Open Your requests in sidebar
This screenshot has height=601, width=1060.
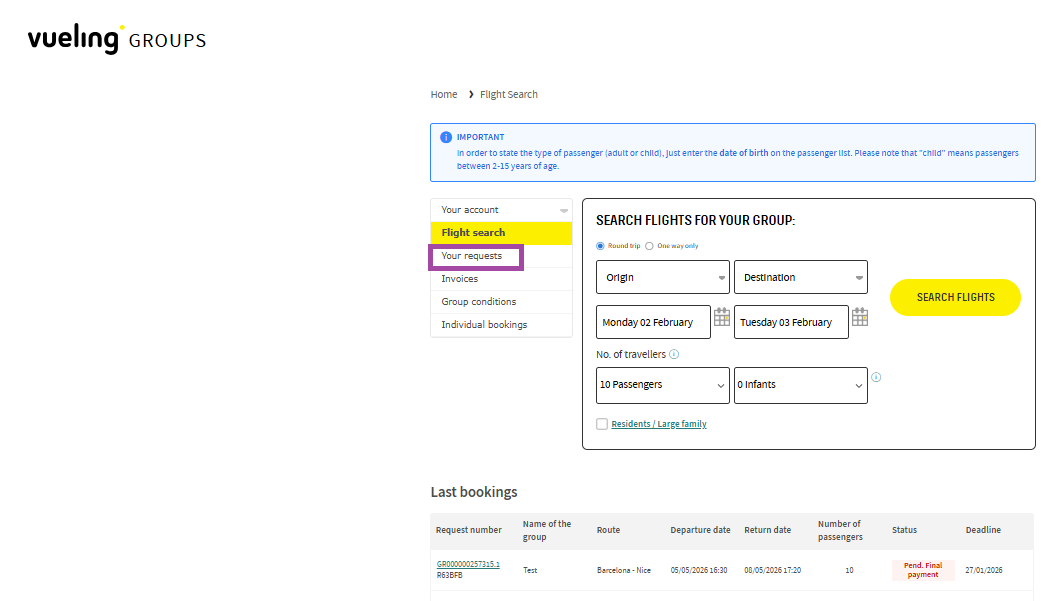click(472, 256)
